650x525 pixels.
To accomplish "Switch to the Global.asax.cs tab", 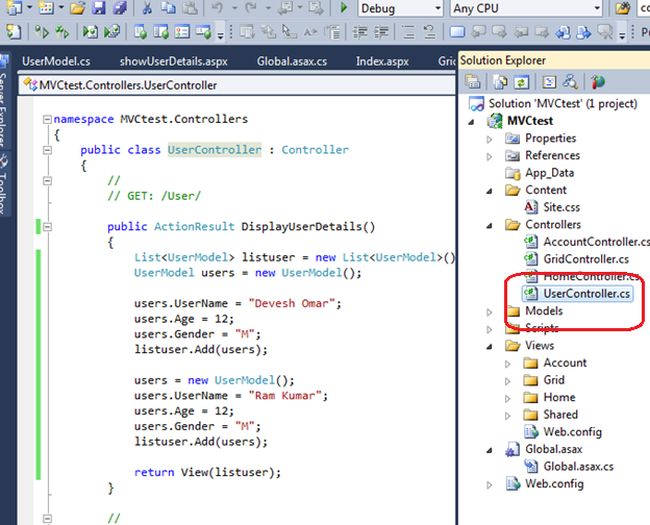I will point(292,61).
